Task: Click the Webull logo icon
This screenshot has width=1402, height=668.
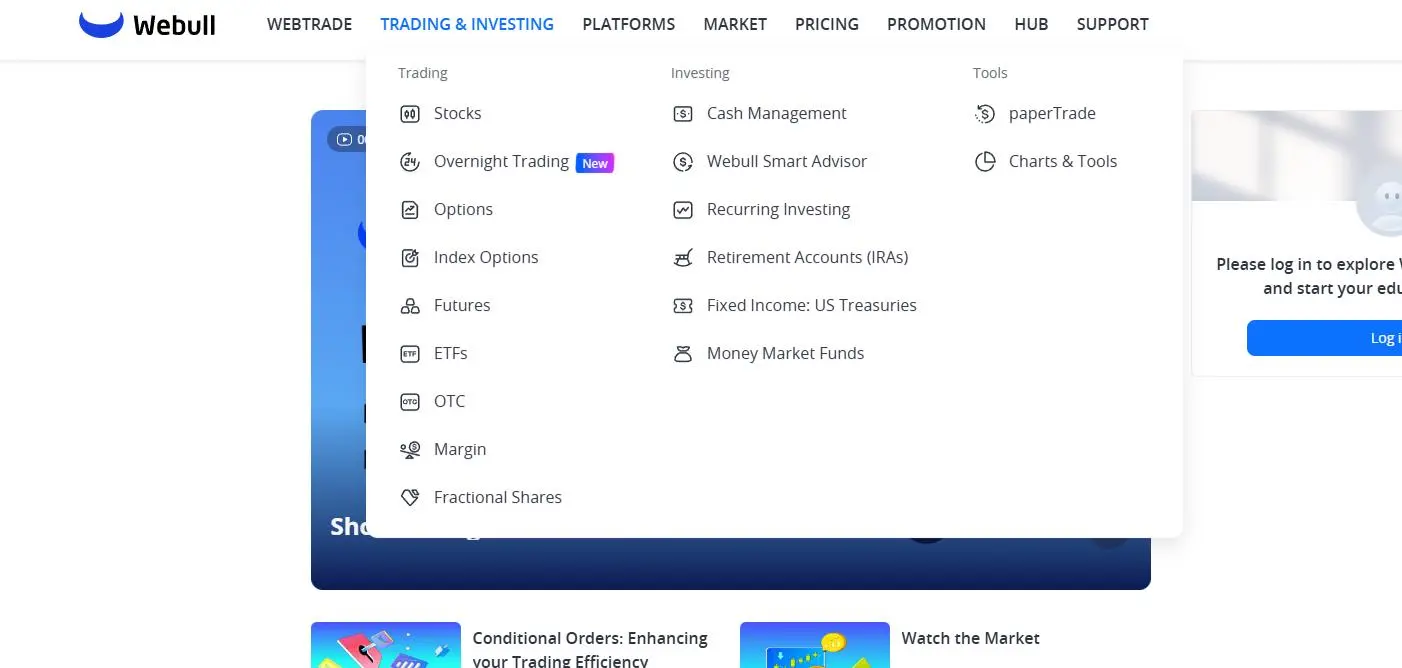Action: click(101, 24)
